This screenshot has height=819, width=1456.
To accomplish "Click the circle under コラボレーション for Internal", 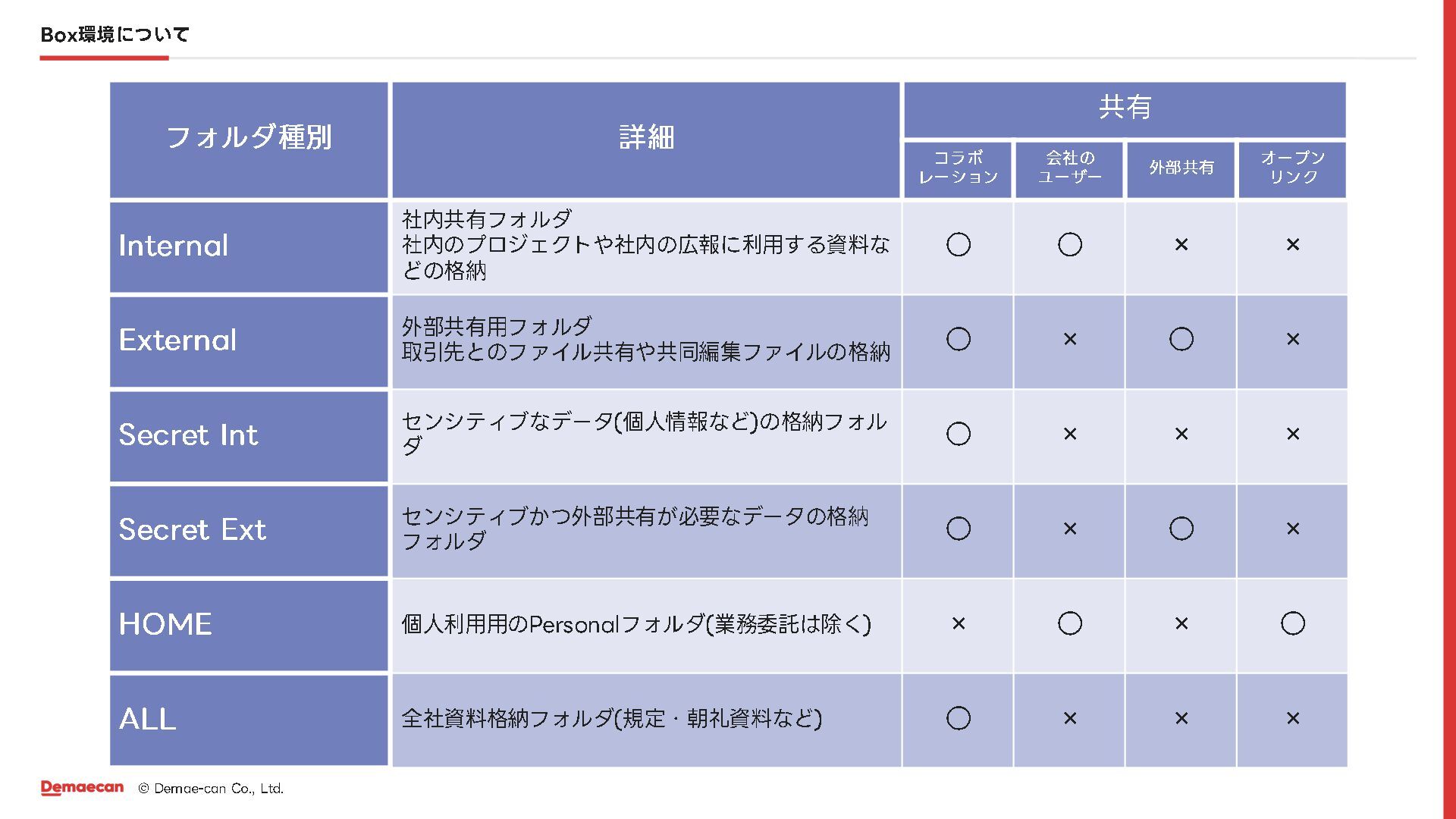I will tap(959, 245).
